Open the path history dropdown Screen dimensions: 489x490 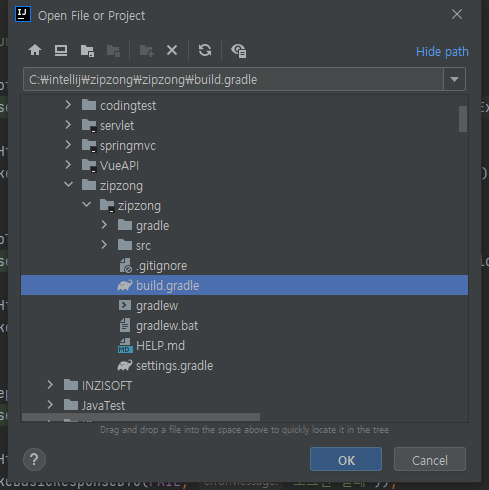(x=454, y=79)
